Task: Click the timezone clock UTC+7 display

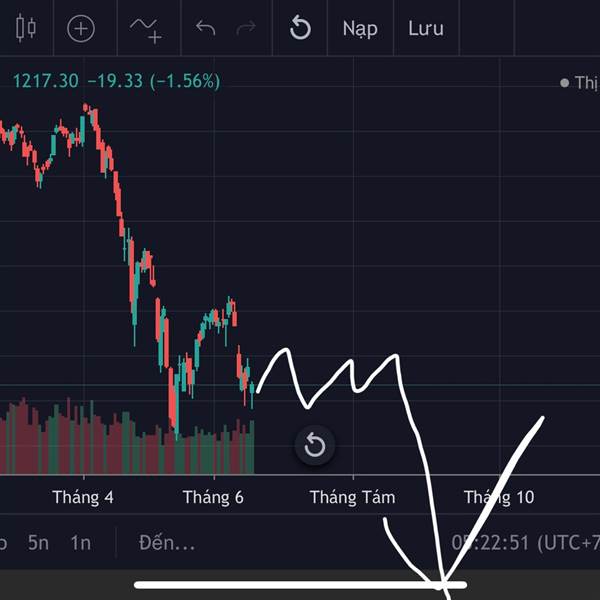Action: pyautogui.click(x=525, y=543)
